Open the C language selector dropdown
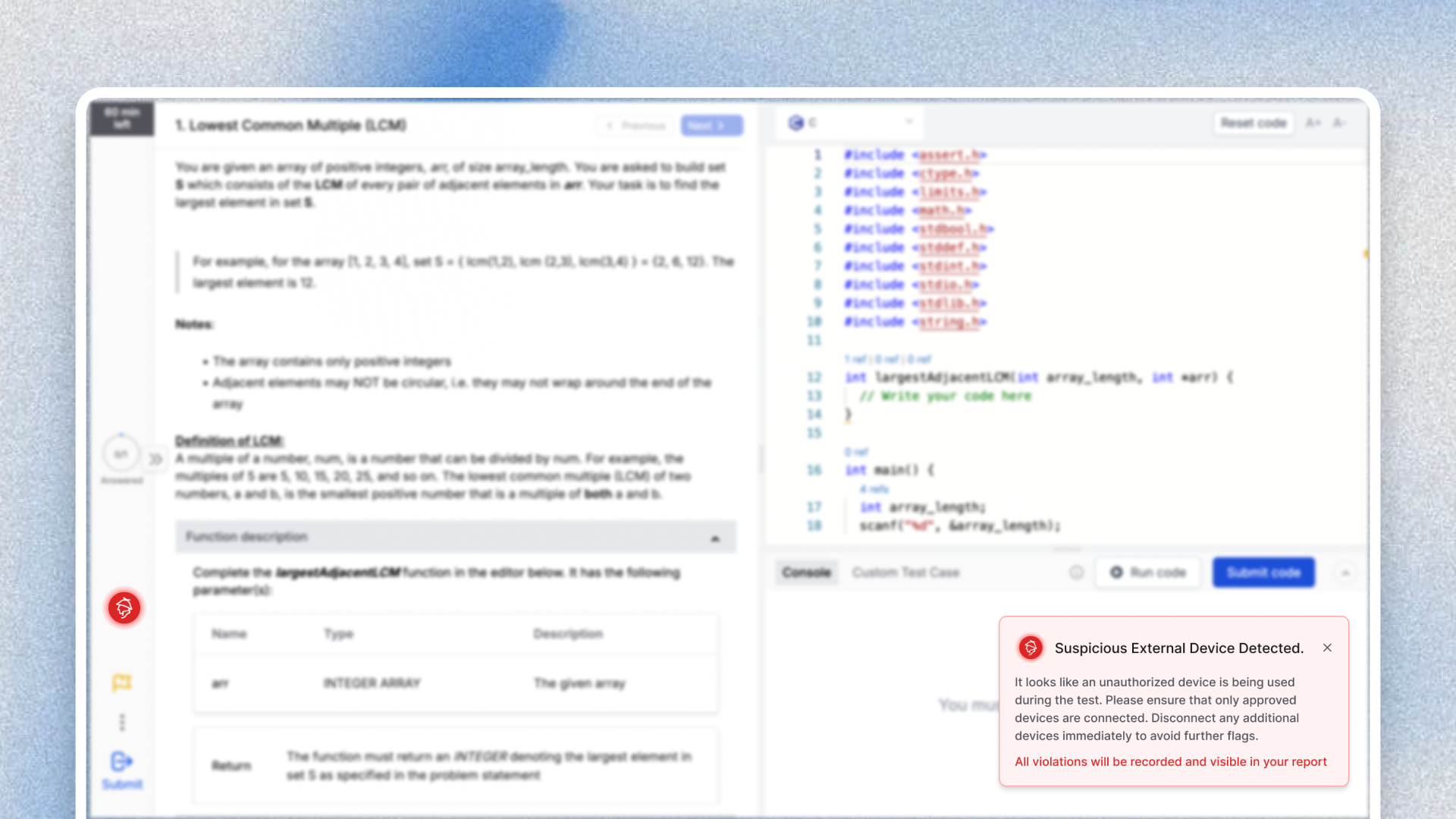 [x=851, y=122]
